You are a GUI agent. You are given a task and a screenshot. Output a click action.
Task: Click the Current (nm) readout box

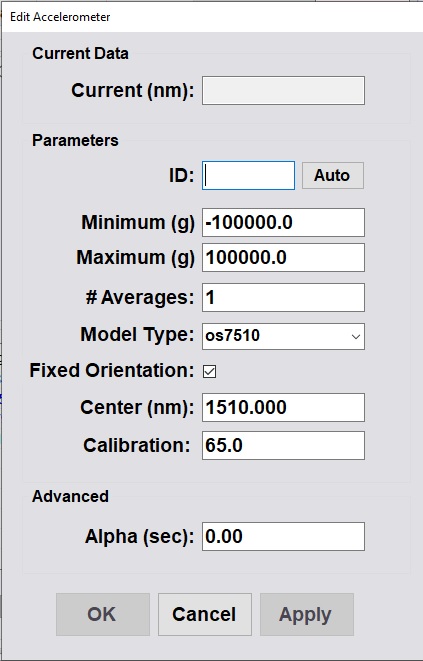click(x=283, y=90)
